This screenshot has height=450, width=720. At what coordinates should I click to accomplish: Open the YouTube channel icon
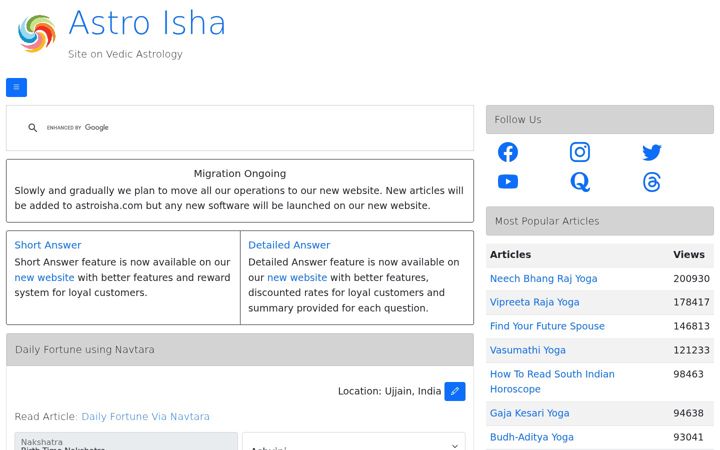coord(508,182)
